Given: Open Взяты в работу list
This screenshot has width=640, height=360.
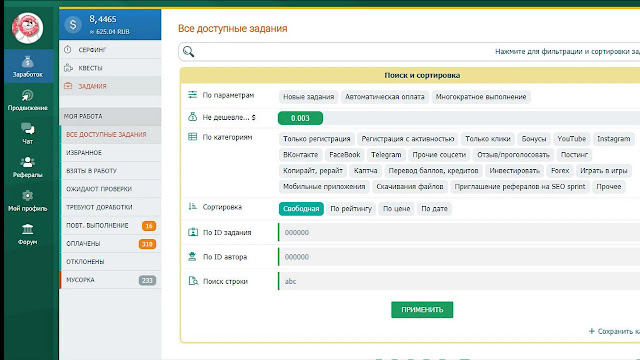Looking at the screenshot, I should [x=110, y=171].
